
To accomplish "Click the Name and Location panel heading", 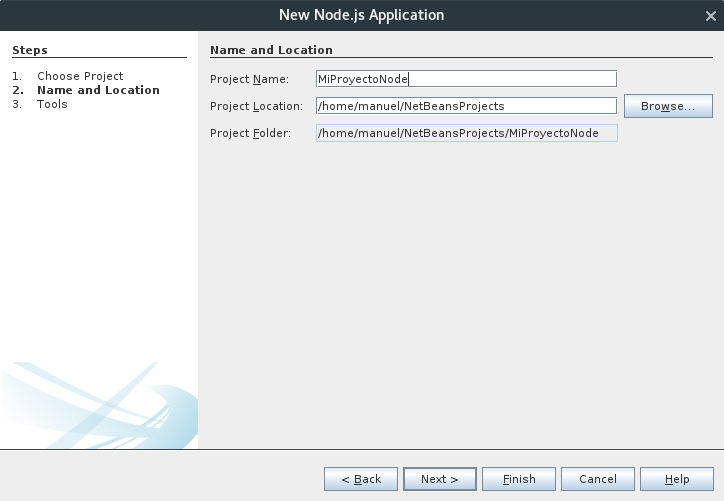I will tap(271, 50).
